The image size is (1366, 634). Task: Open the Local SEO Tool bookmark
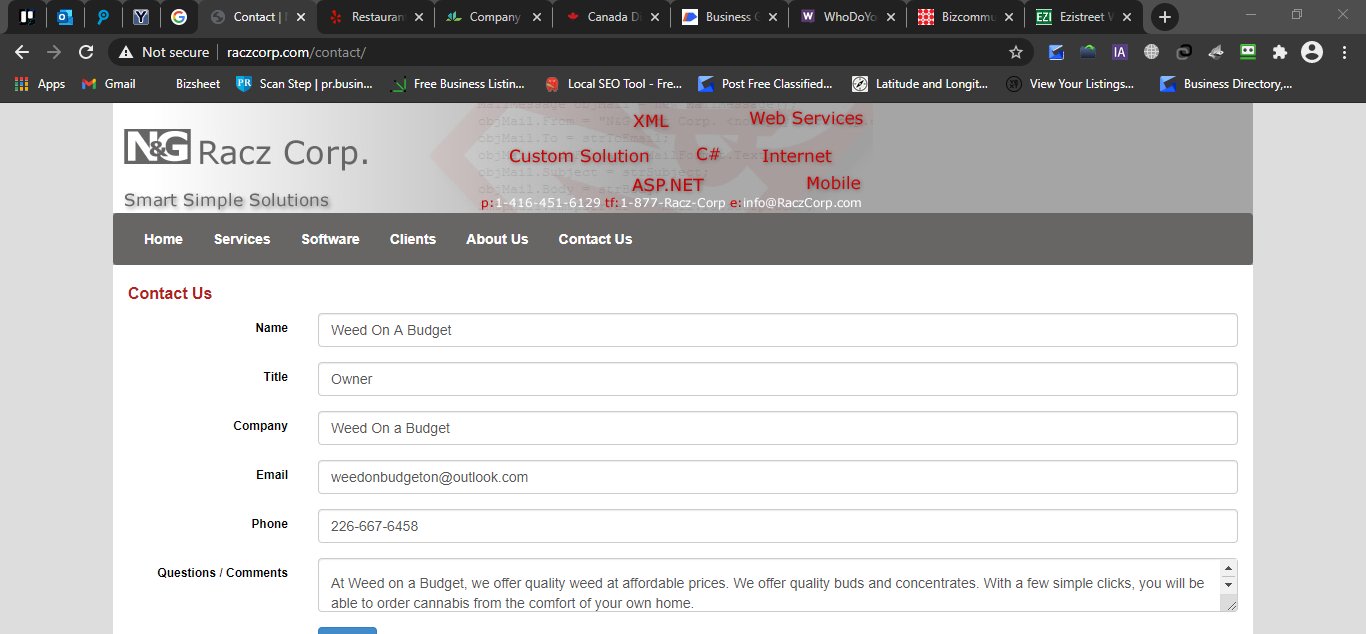click(x=613, y=84)
